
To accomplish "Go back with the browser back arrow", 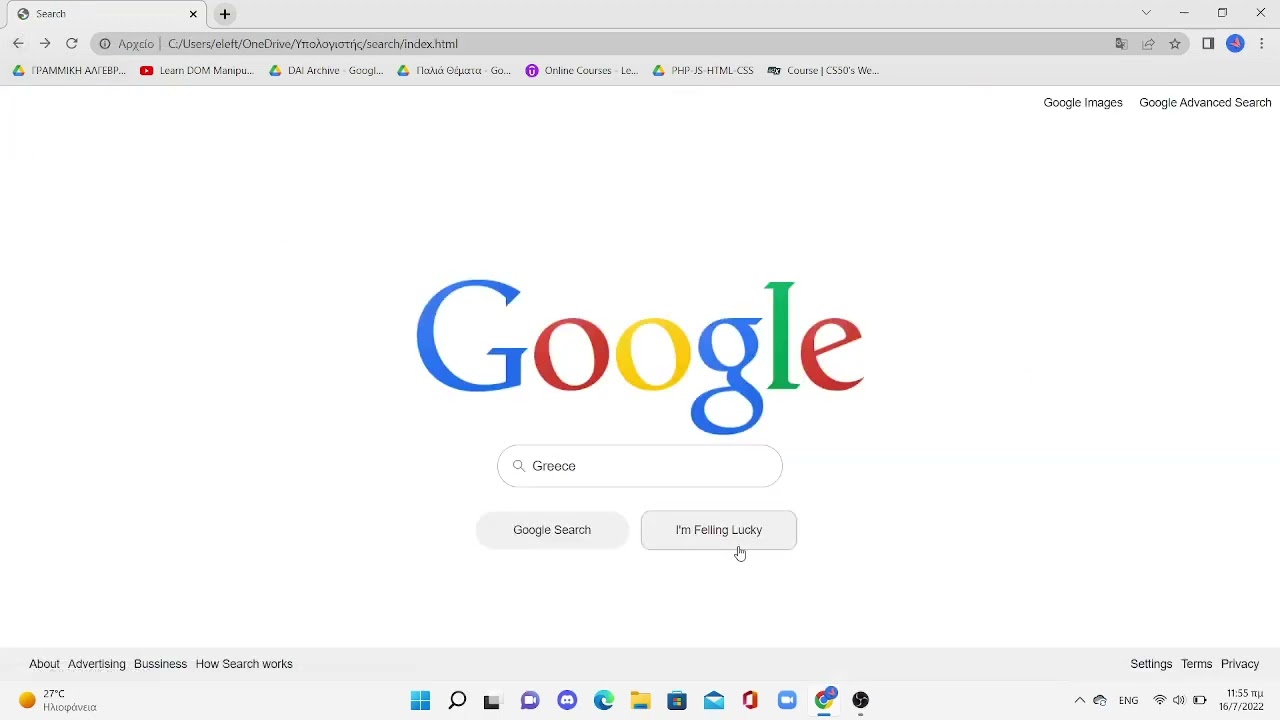I will (x=18, y=44).
